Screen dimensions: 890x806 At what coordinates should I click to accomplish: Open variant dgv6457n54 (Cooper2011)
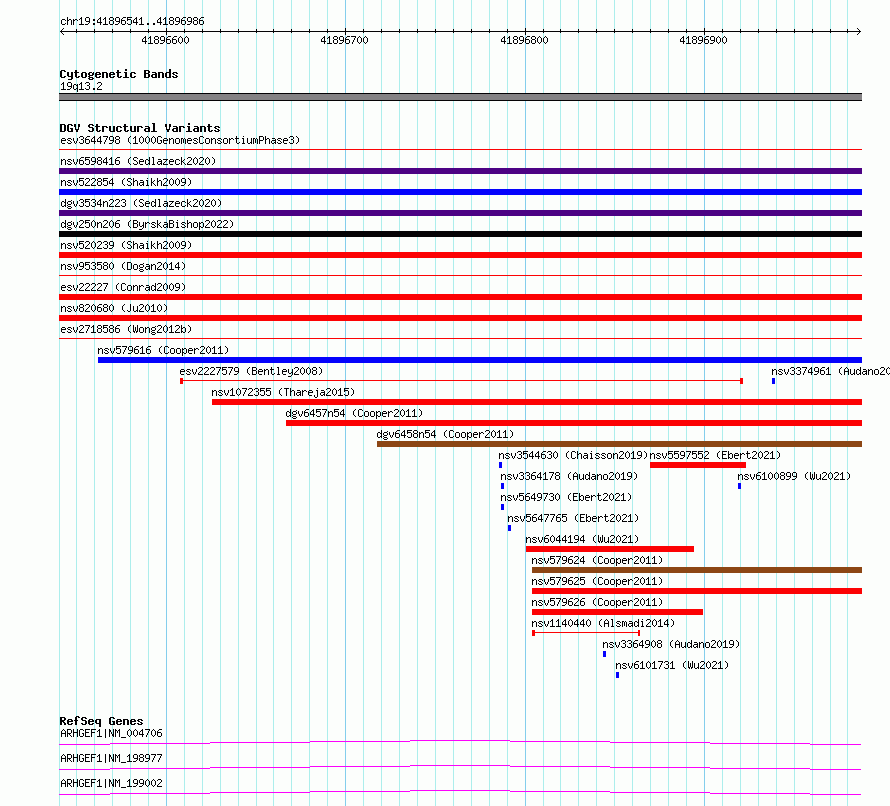(354, 413)
